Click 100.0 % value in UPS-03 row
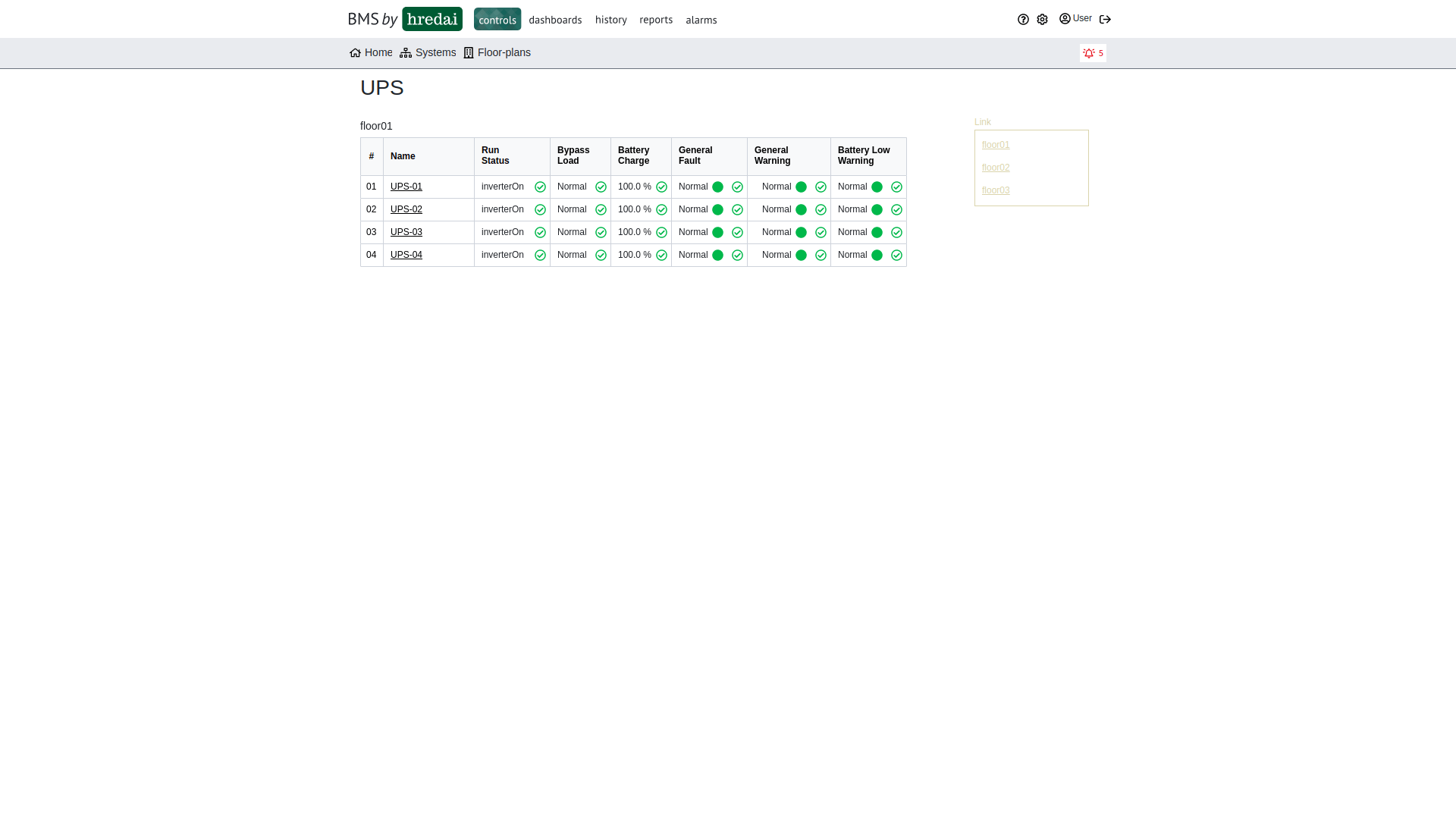The image size is (1456, 819). [635, 232]
